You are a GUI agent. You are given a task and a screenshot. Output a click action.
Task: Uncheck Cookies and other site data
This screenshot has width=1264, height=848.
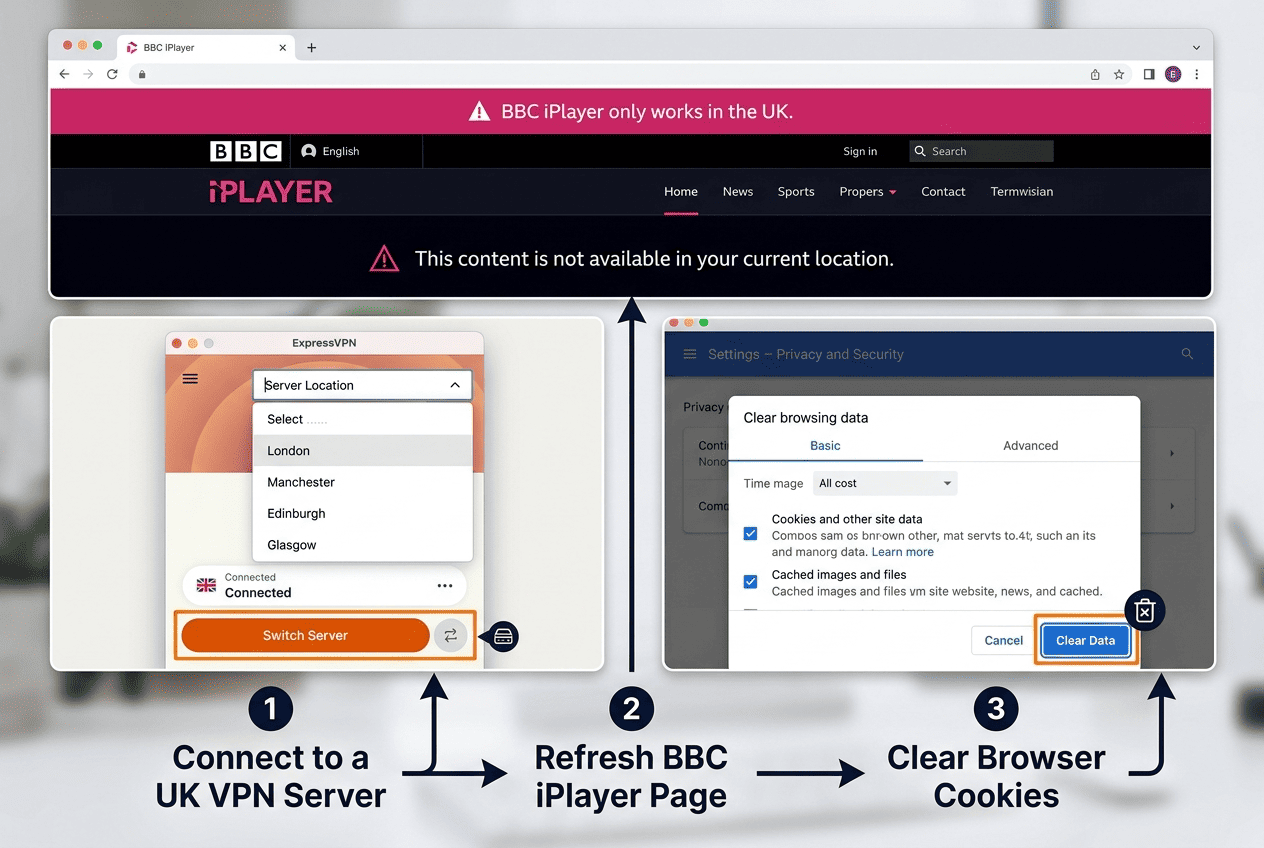750,534
